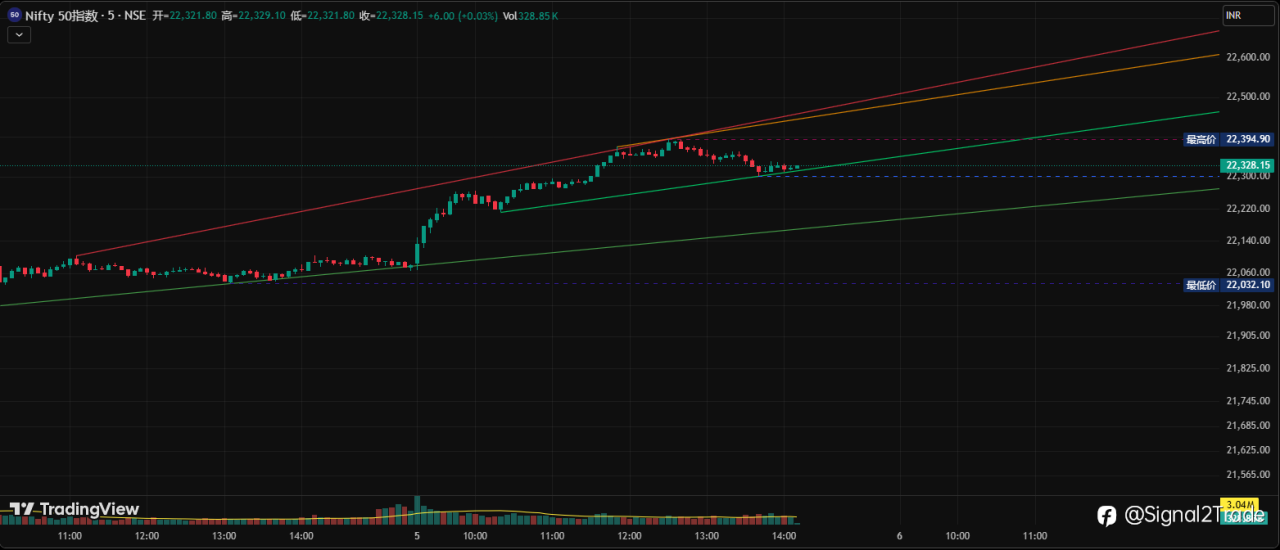
Task: Collapse the legend with the chevron button
Action: click(x=19, y=34)
